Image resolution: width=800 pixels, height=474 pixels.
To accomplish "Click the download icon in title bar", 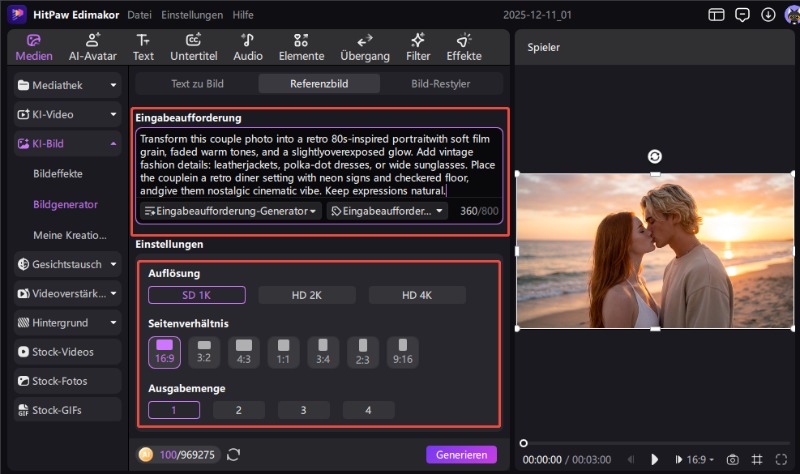I will tap(768, 15).
